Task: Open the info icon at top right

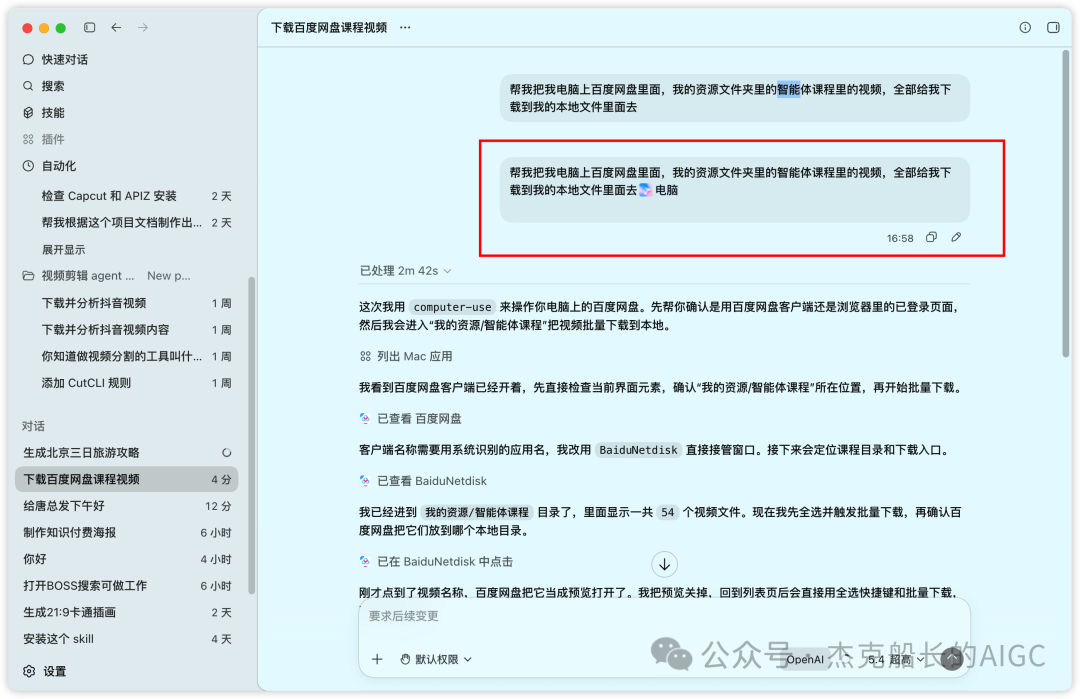Action: 1025,28
